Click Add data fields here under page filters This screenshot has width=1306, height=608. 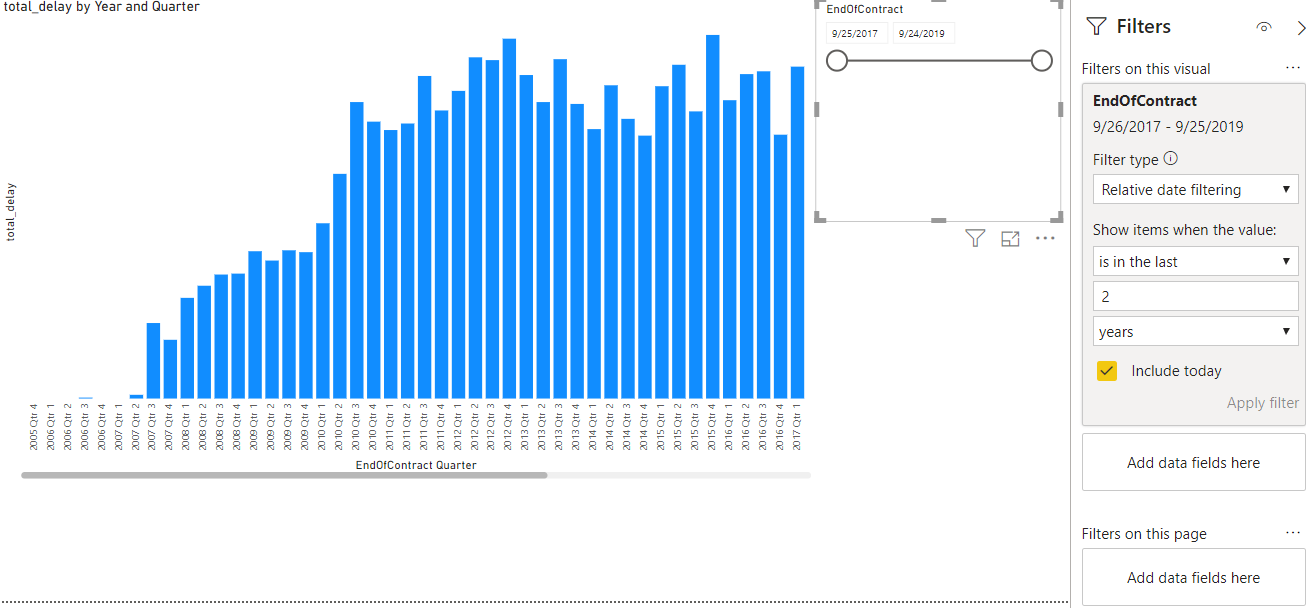point(1193,577)
